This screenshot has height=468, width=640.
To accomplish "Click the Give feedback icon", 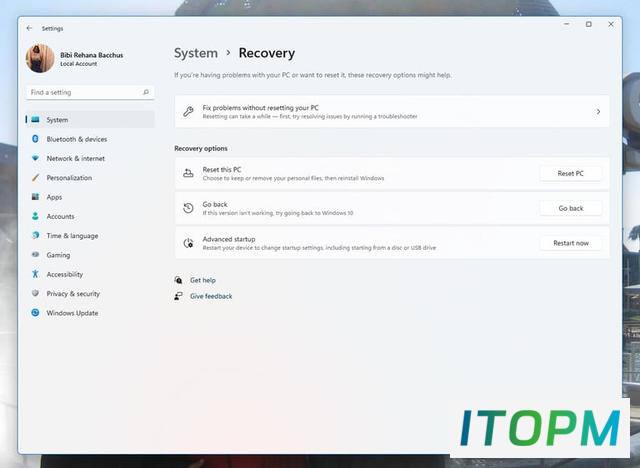I will pyautogui.click(x=178, y=296).
